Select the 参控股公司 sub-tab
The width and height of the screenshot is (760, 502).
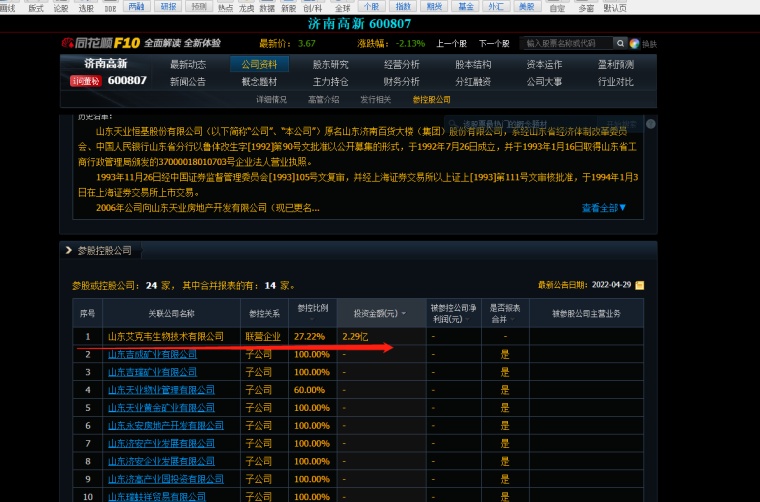[x=432, y=100]
